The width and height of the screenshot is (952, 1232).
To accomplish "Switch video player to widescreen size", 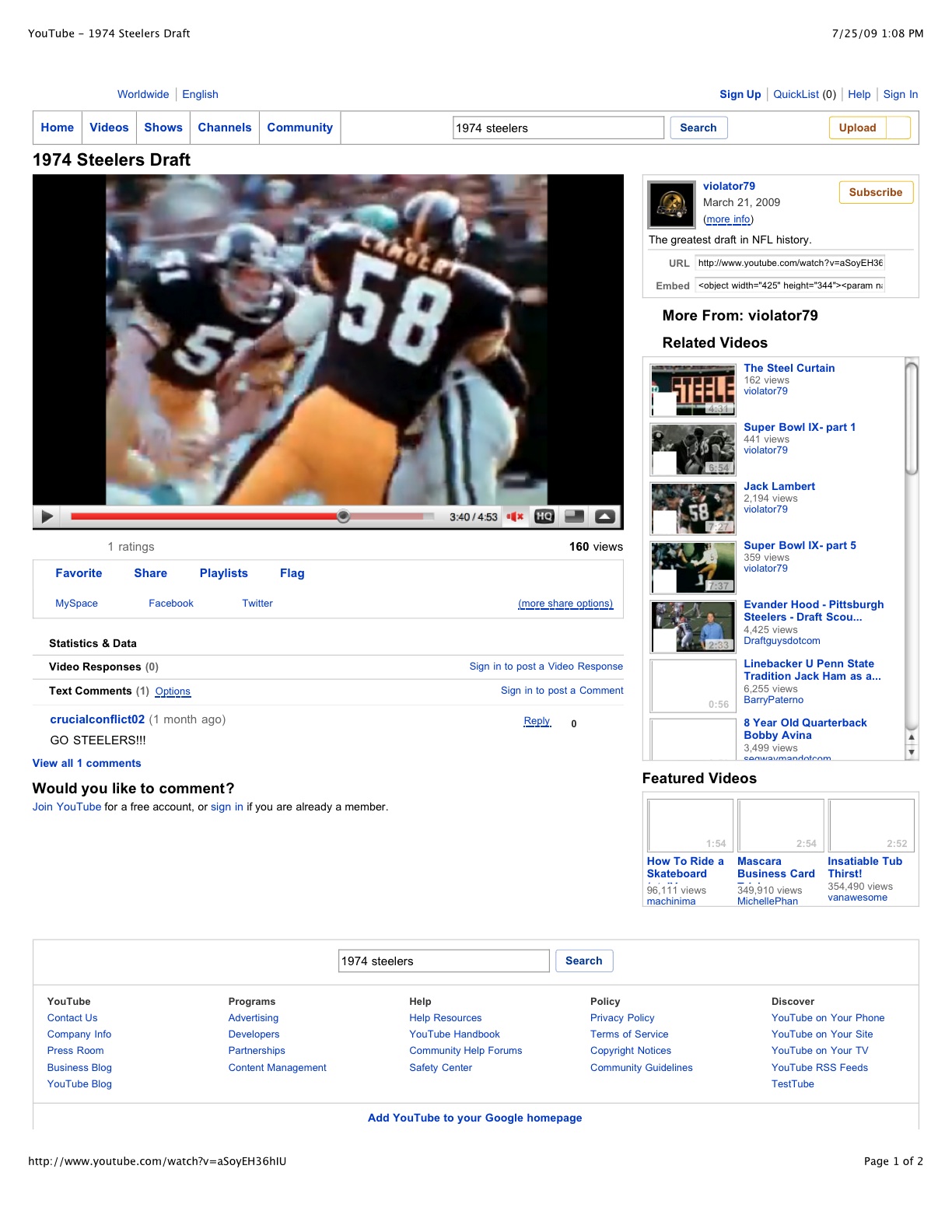I will tap(574, 516).
